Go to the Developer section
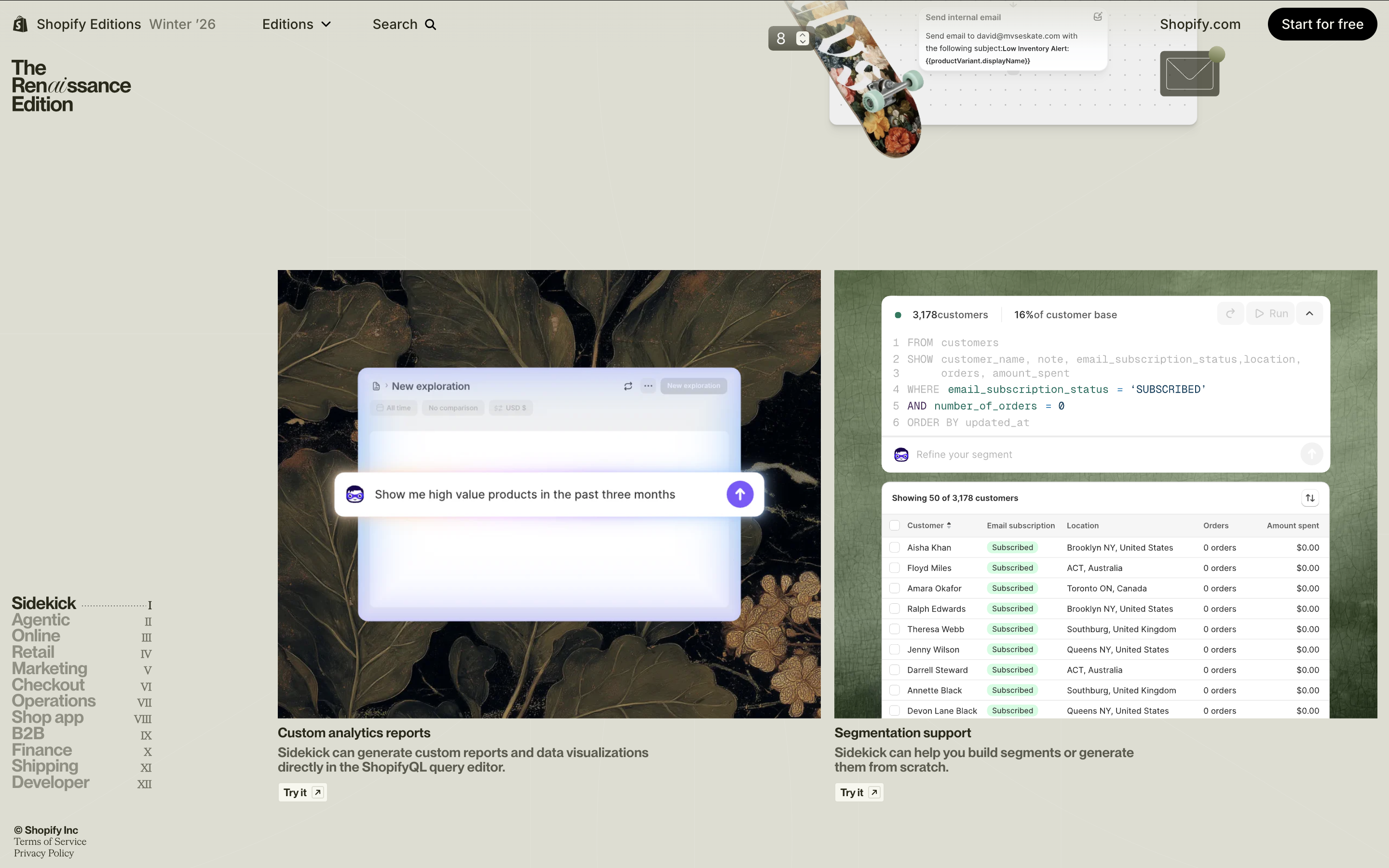Screen dimensions: 1389x868 [51, 783]
